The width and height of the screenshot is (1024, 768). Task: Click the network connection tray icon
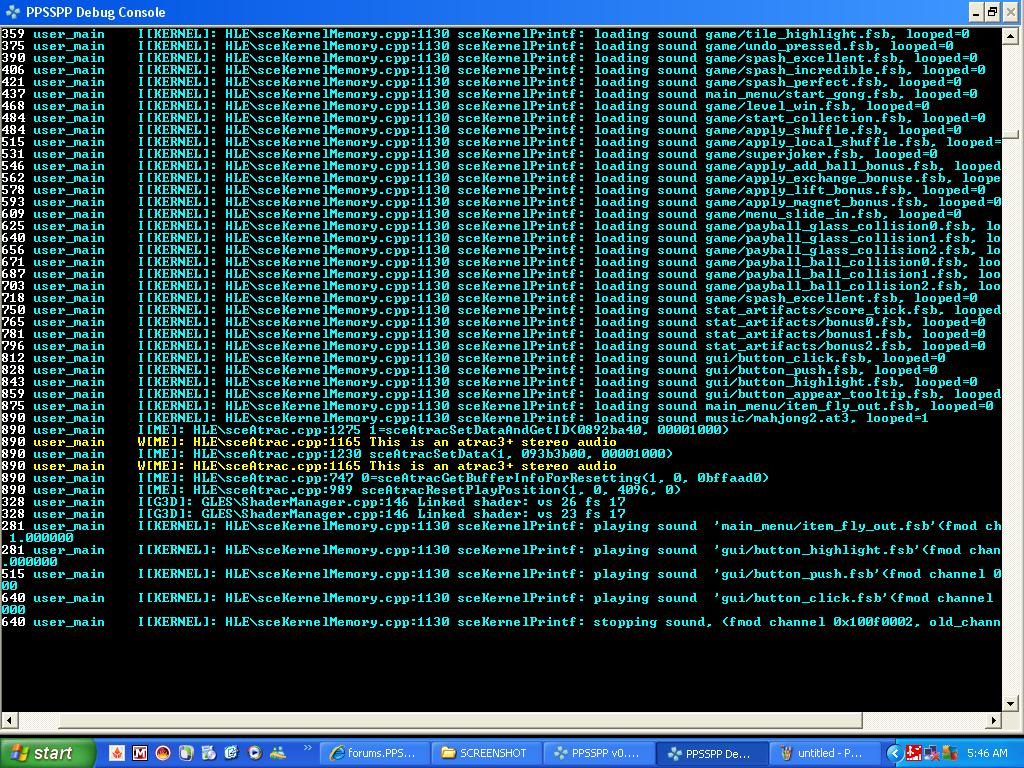click(x=930, y=753)
